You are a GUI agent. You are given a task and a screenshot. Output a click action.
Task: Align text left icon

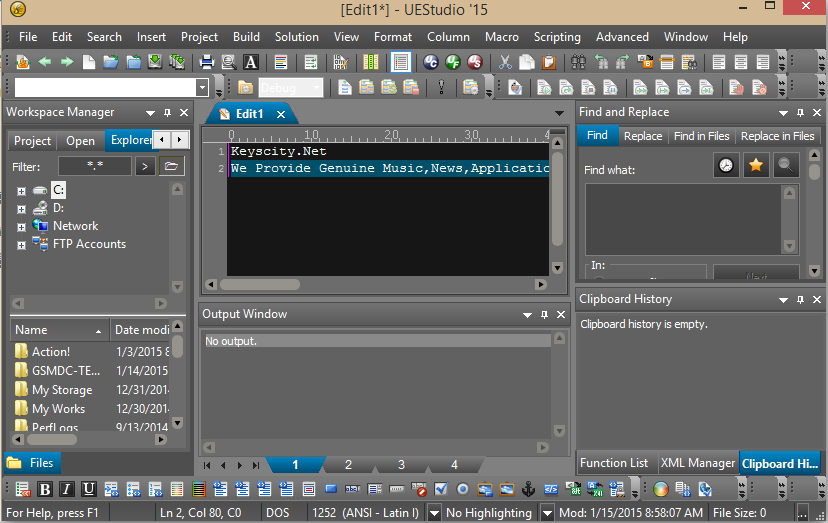coord(719,62)
